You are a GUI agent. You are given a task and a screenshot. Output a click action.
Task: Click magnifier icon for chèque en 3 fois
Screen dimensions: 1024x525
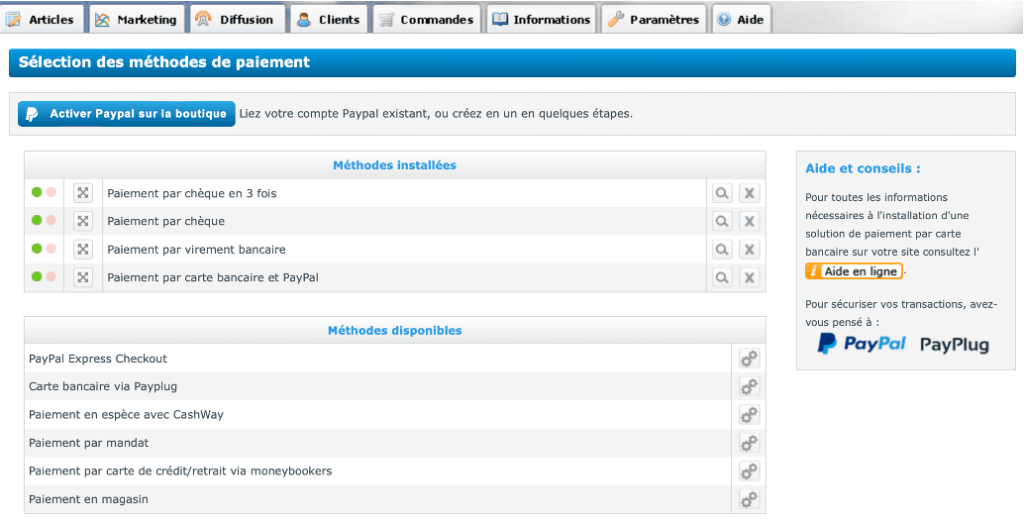[x=721, y=193]
